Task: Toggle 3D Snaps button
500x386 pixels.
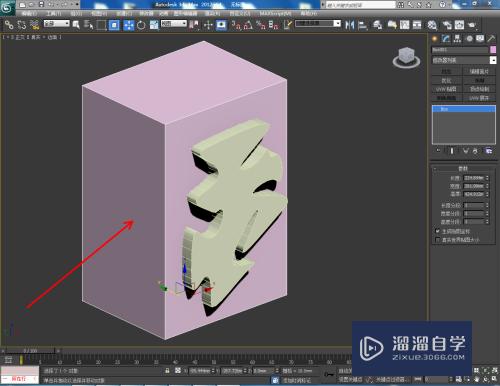Action: pos(236,25)
